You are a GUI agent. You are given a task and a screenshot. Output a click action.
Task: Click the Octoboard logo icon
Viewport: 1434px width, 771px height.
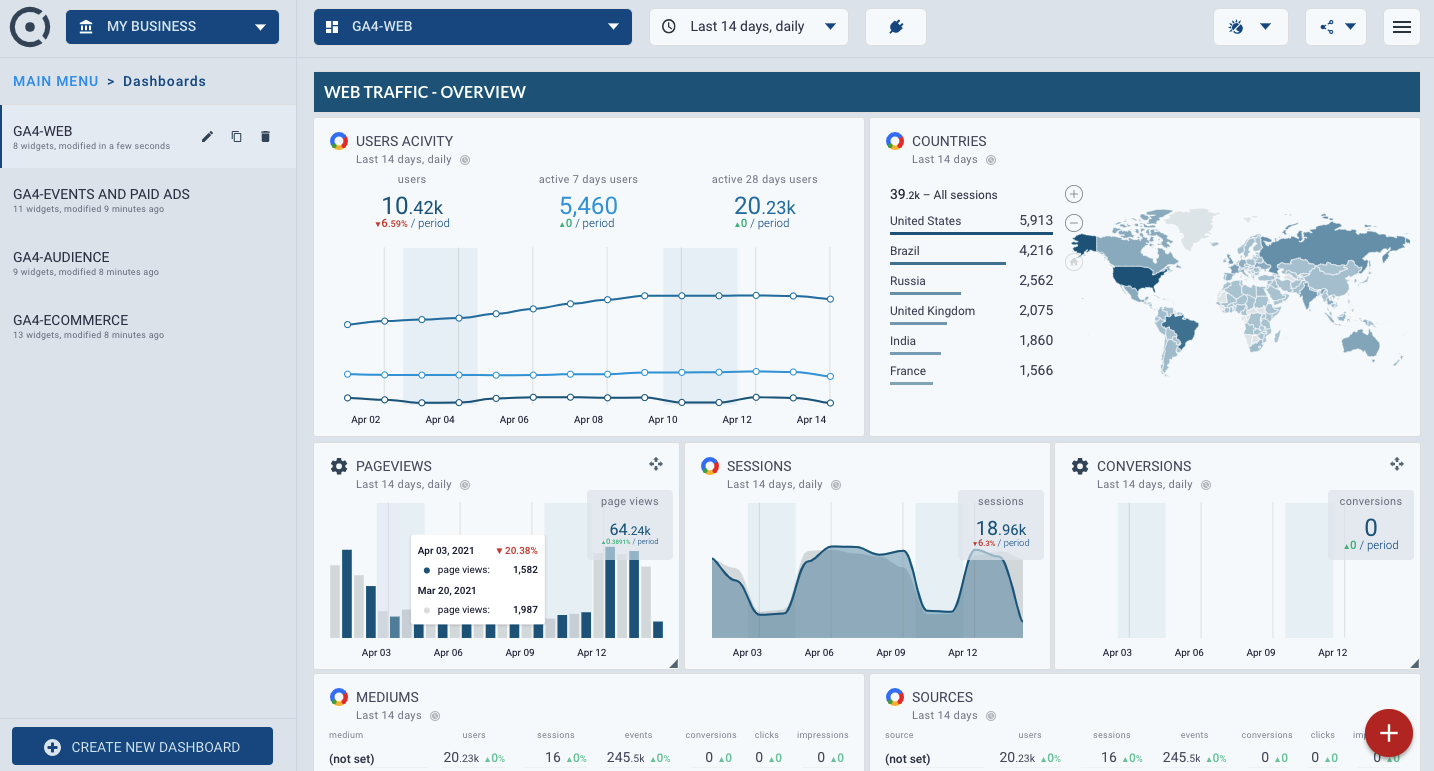(30, 27)
